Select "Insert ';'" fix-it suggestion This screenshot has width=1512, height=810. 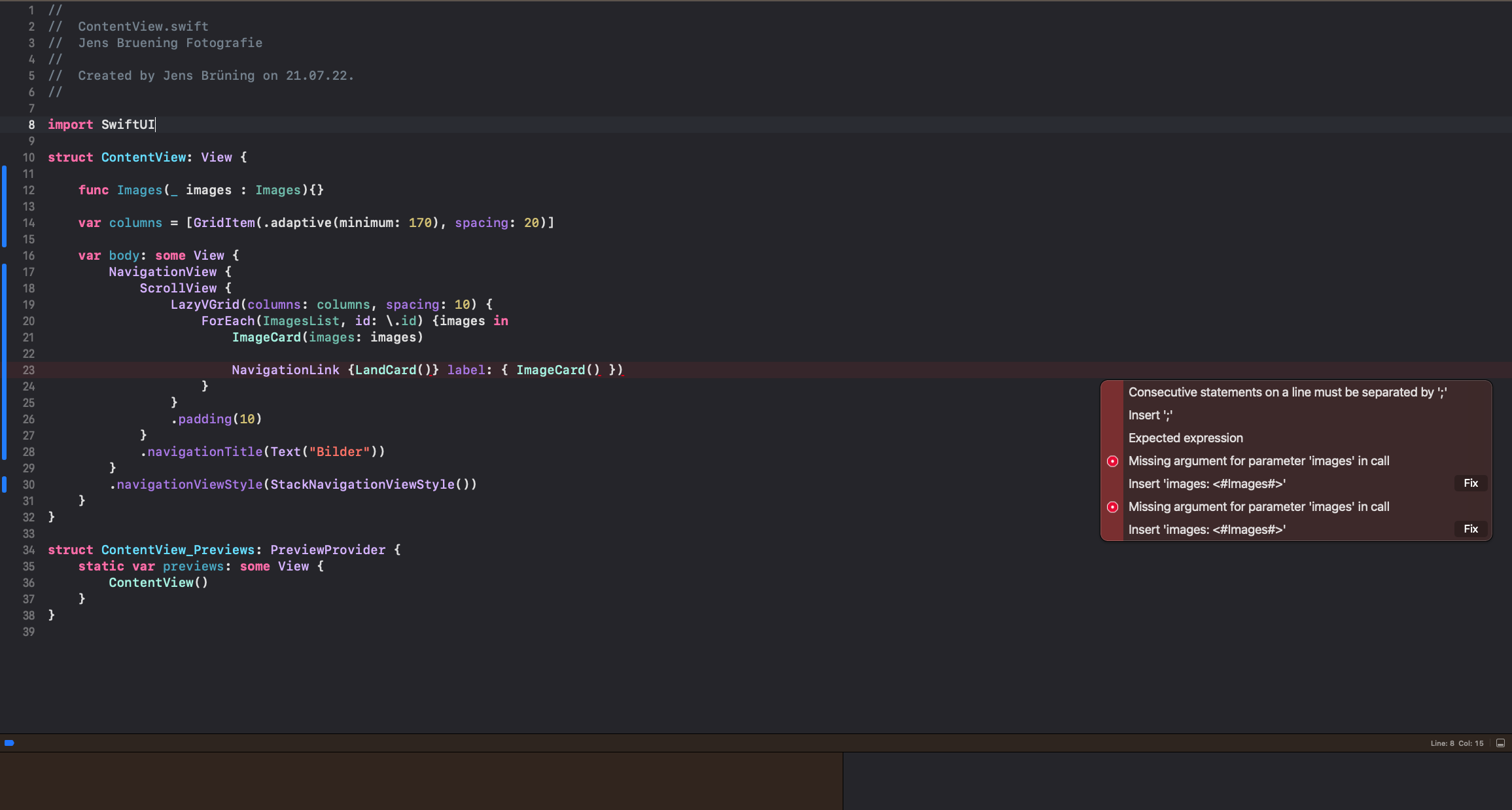click(x=1150, y=415)
